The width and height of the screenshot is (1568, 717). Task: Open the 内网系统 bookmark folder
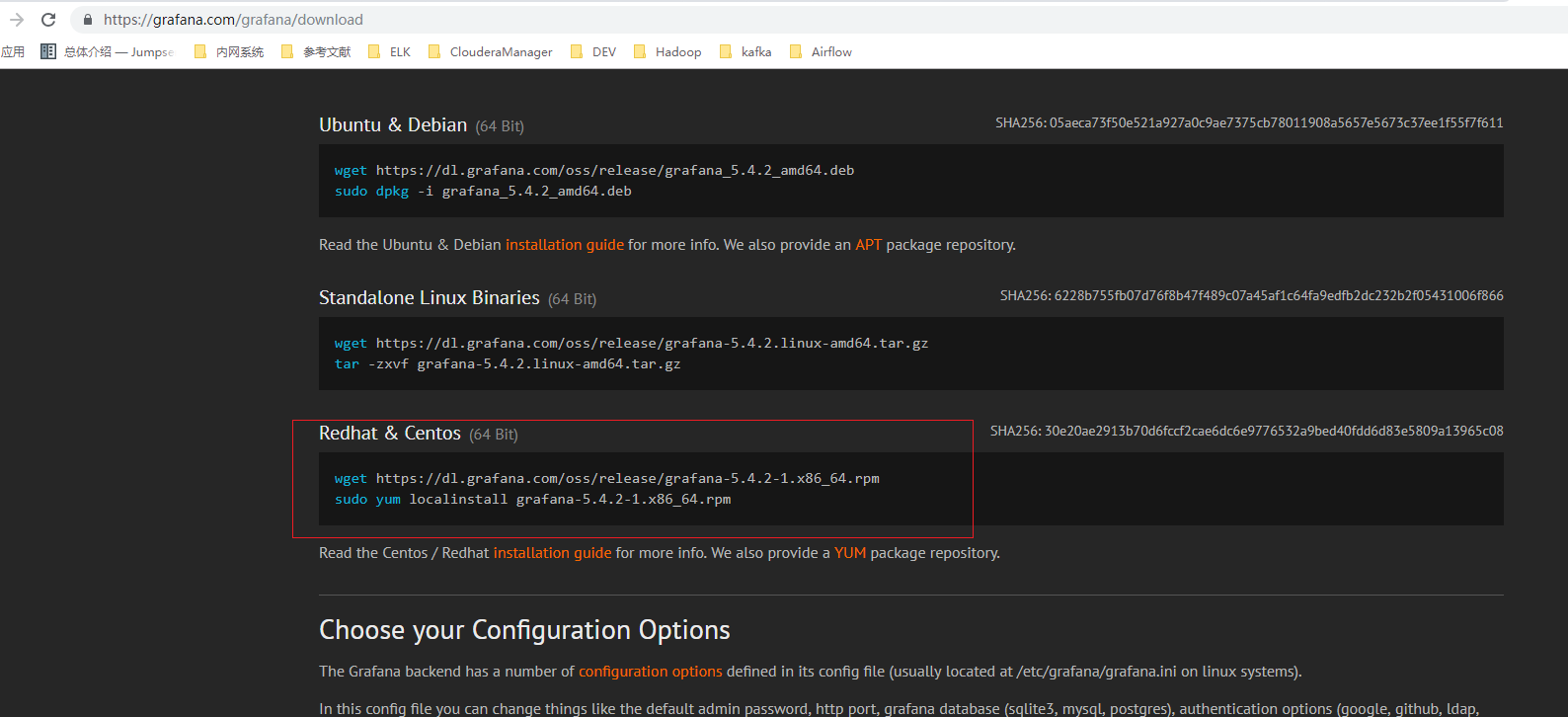(x=229, y=52)
